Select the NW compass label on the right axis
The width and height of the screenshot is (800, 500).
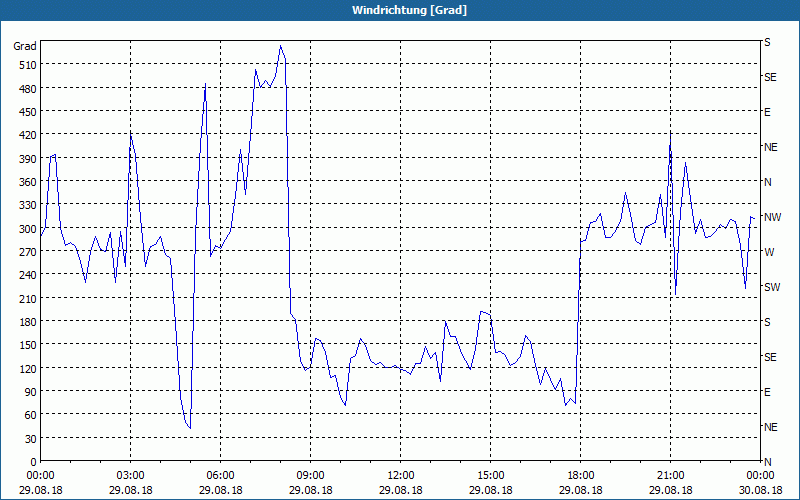click(772, 217)
